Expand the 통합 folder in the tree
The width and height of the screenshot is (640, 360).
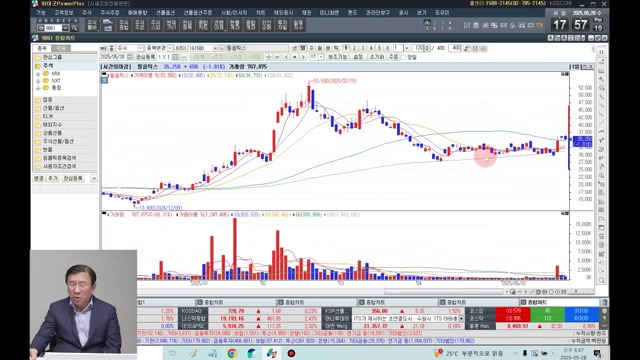coord(38,88)
